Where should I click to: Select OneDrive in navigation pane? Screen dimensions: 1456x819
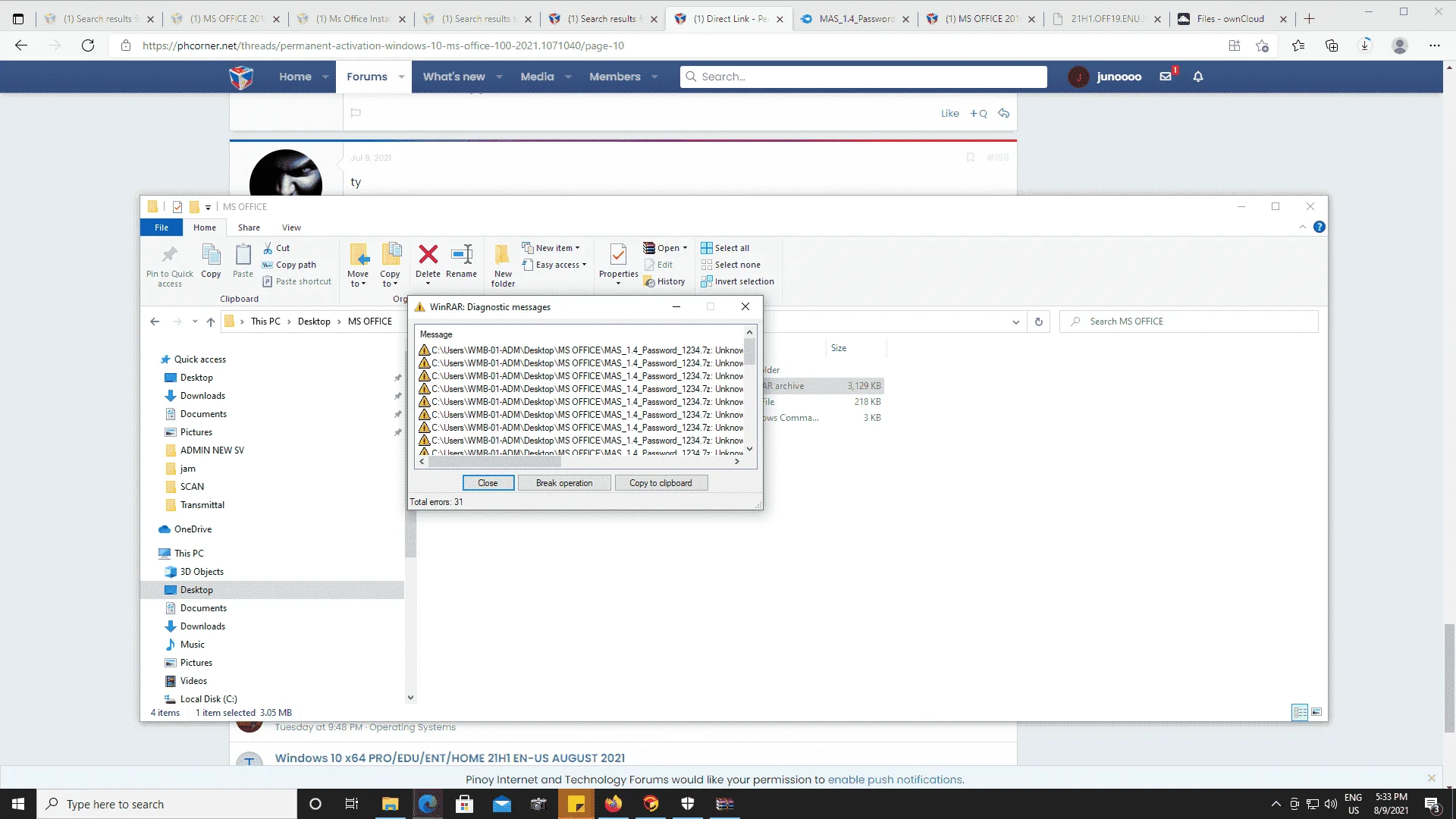coord(193,529)
